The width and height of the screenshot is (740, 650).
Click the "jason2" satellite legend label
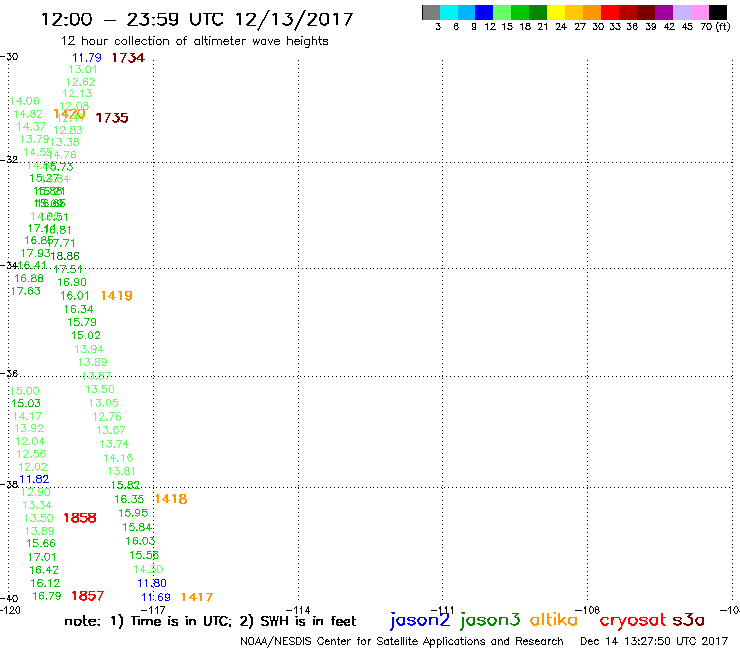[x=420, y=620]
